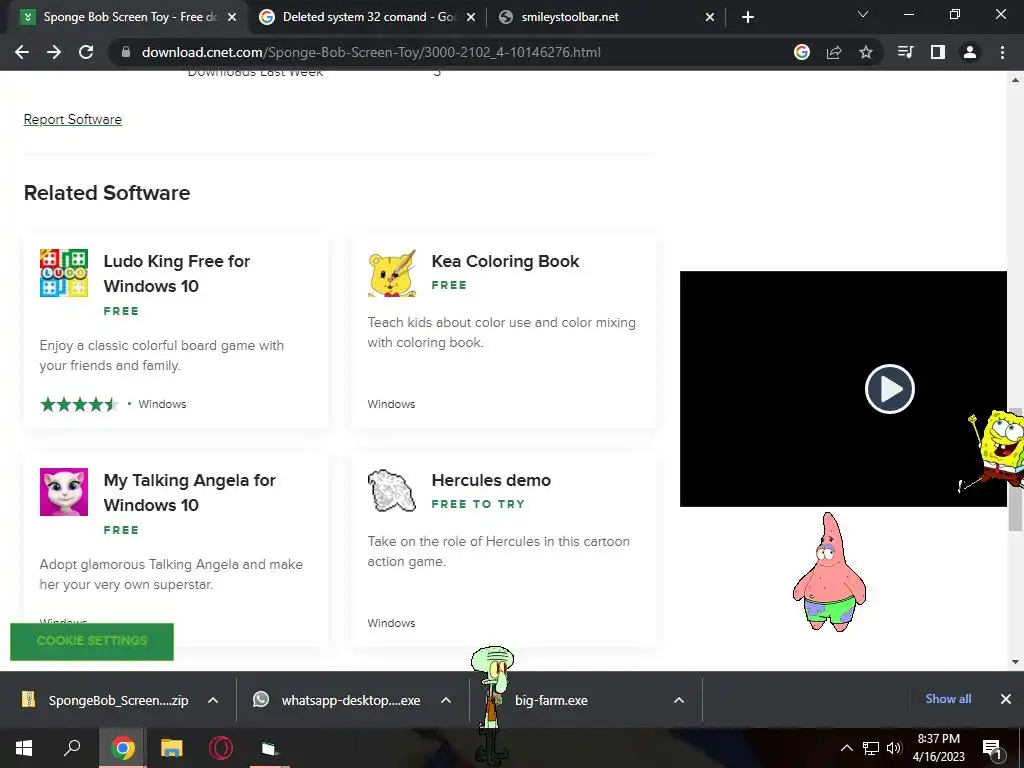Switch to Deleted system 32 comand tab
1024x768 pixels.
(x=367, y=17)
